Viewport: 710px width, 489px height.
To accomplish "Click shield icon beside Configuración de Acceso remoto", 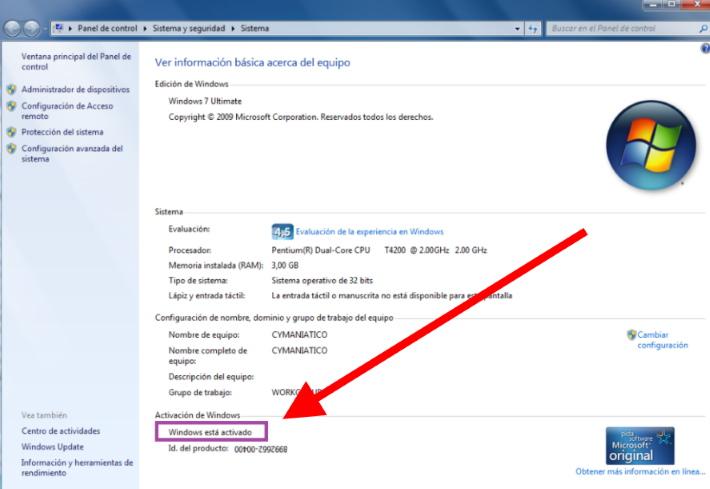I will pyautogui.click(x=12, y=106).
